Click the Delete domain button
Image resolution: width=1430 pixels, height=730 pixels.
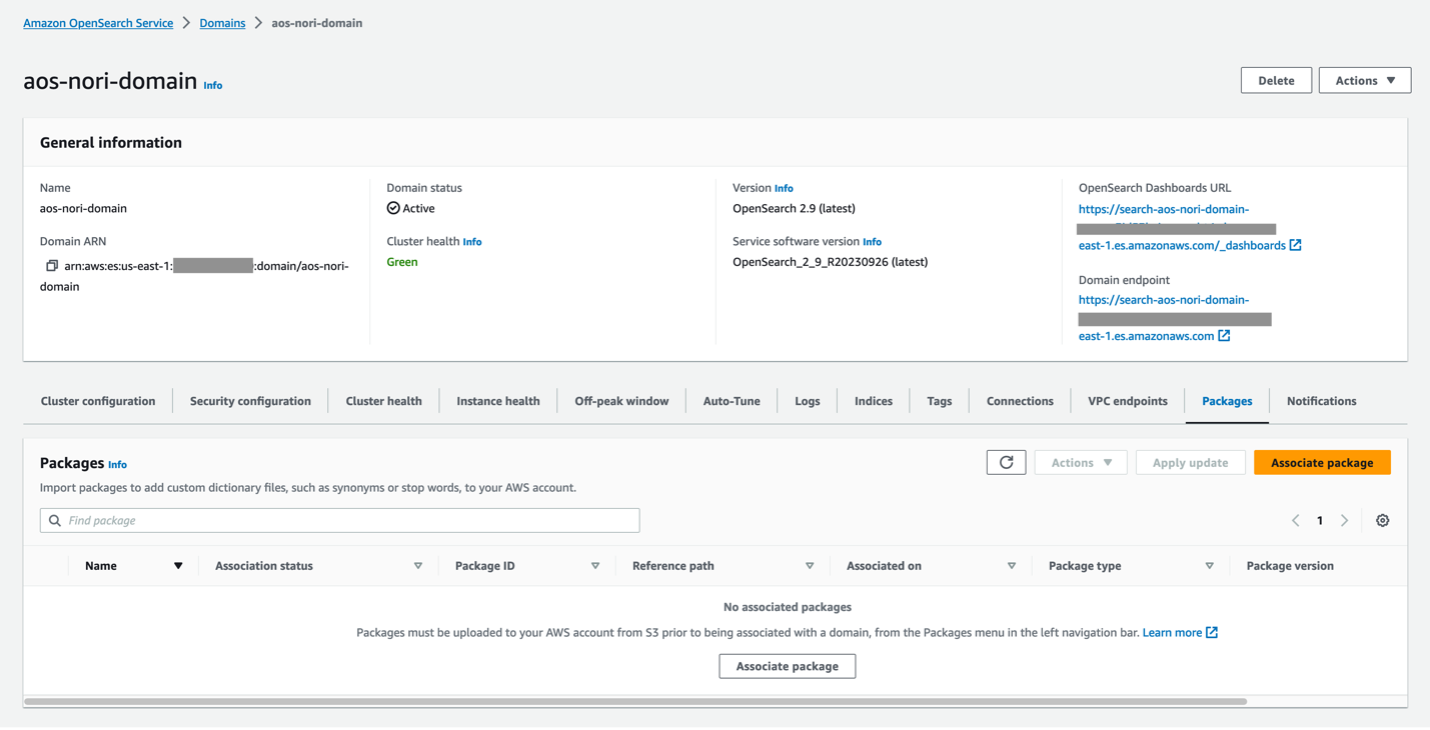1276,81
